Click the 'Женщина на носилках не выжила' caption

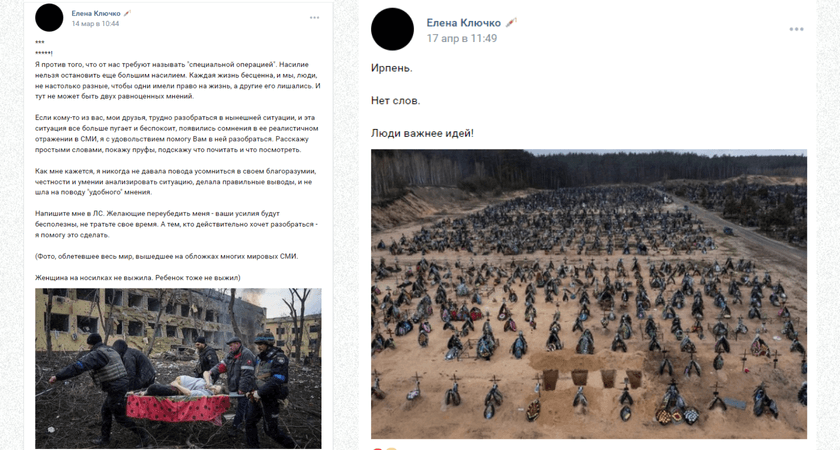pos(138,278)
